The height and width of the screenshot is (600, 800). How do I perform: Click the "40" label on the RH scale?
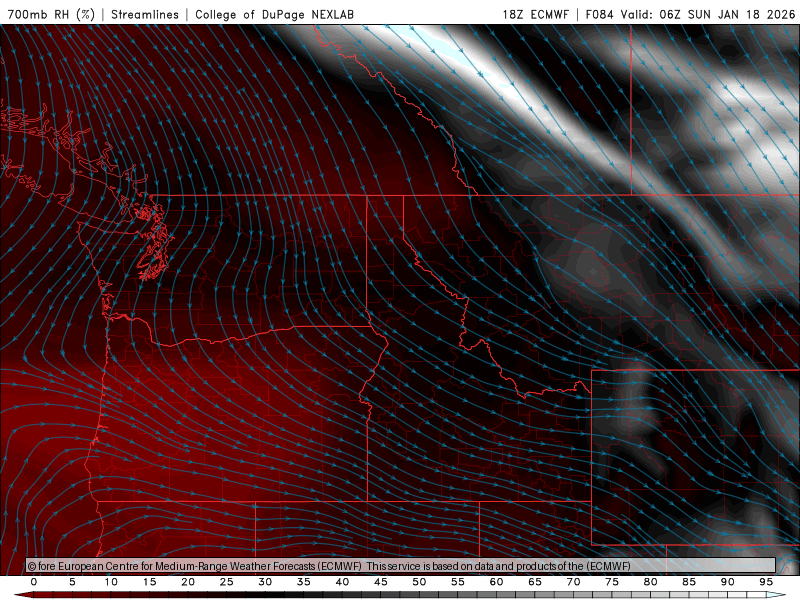(342, 582)
